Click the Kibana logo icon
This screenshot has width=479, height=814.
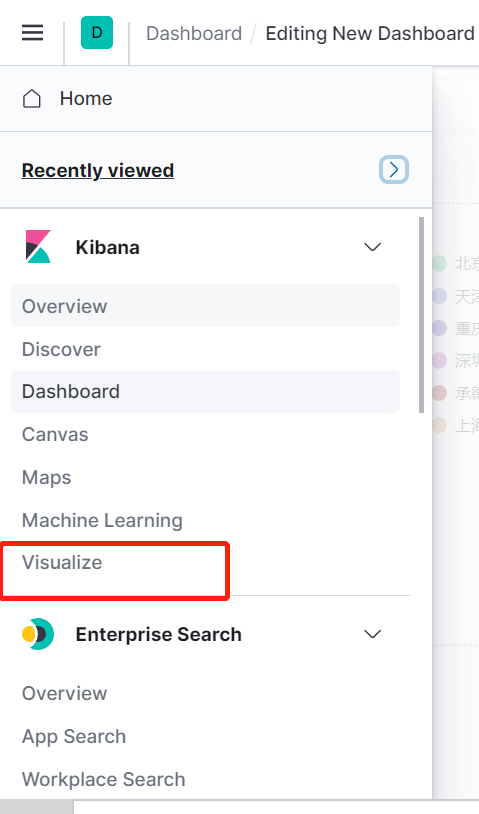pos(38,247)
